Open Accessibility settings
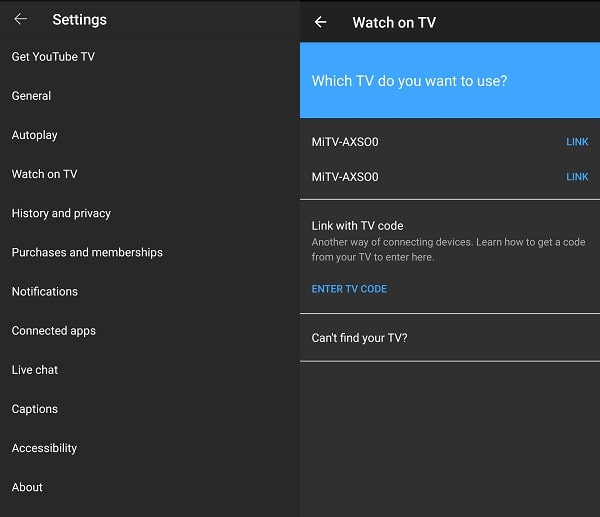The image size is (600, 517). point(150,448)
